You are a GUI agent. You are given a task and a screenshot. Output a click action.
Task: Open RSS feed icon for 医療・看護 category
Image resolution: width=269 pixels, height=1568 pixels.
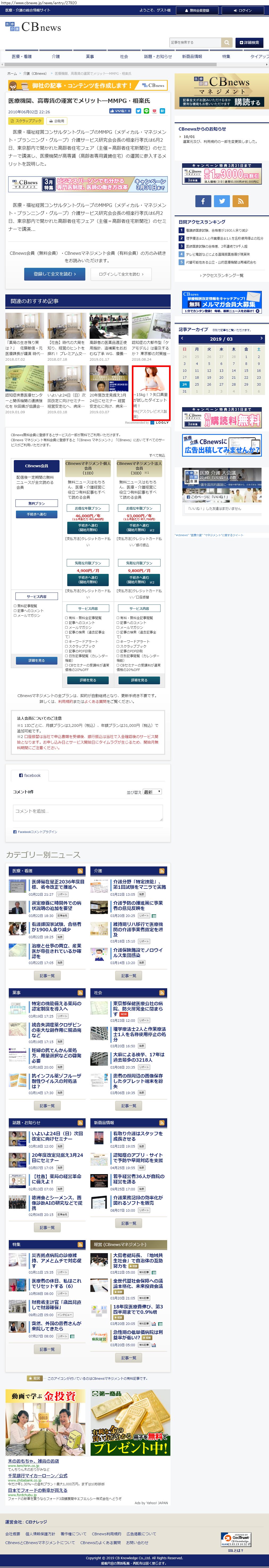click(80, 871)
